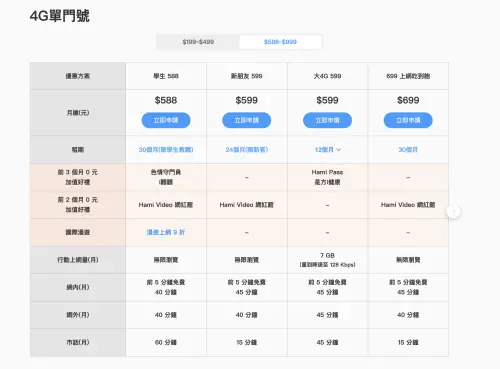Click the 行動上網量(月) row header
Image resolution: width=500 pixels, height=369 pixels.
78,260
